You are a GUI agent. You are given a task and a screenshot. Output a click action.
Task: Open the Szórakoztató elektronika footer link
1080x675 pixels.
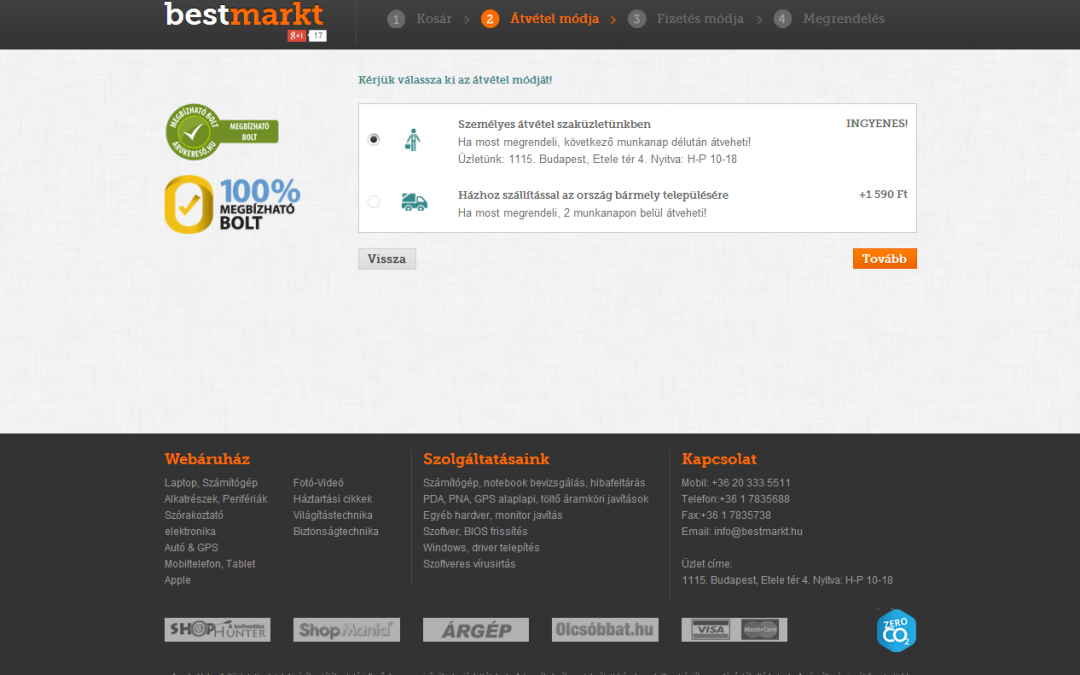pyautogui.click(x=194, y=523)
